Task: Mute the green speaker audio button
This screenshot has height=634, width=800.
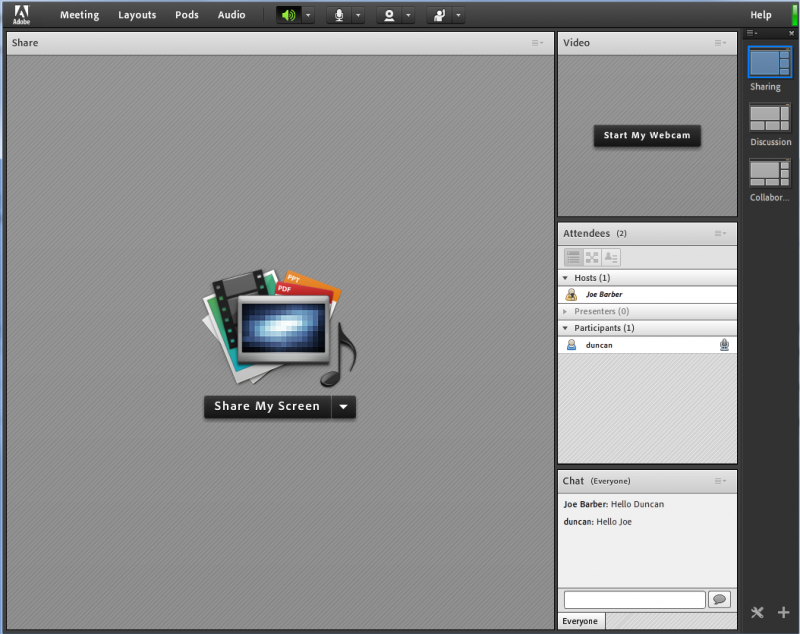Action: pos(288,15)
